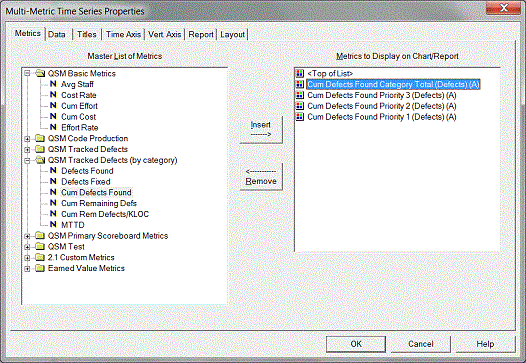Select Cum Defects Found Priority 3 (Defects) (A) text
The width and height of the screenshot is (526, 363).
pyautogui.click(x=382, y=95)
